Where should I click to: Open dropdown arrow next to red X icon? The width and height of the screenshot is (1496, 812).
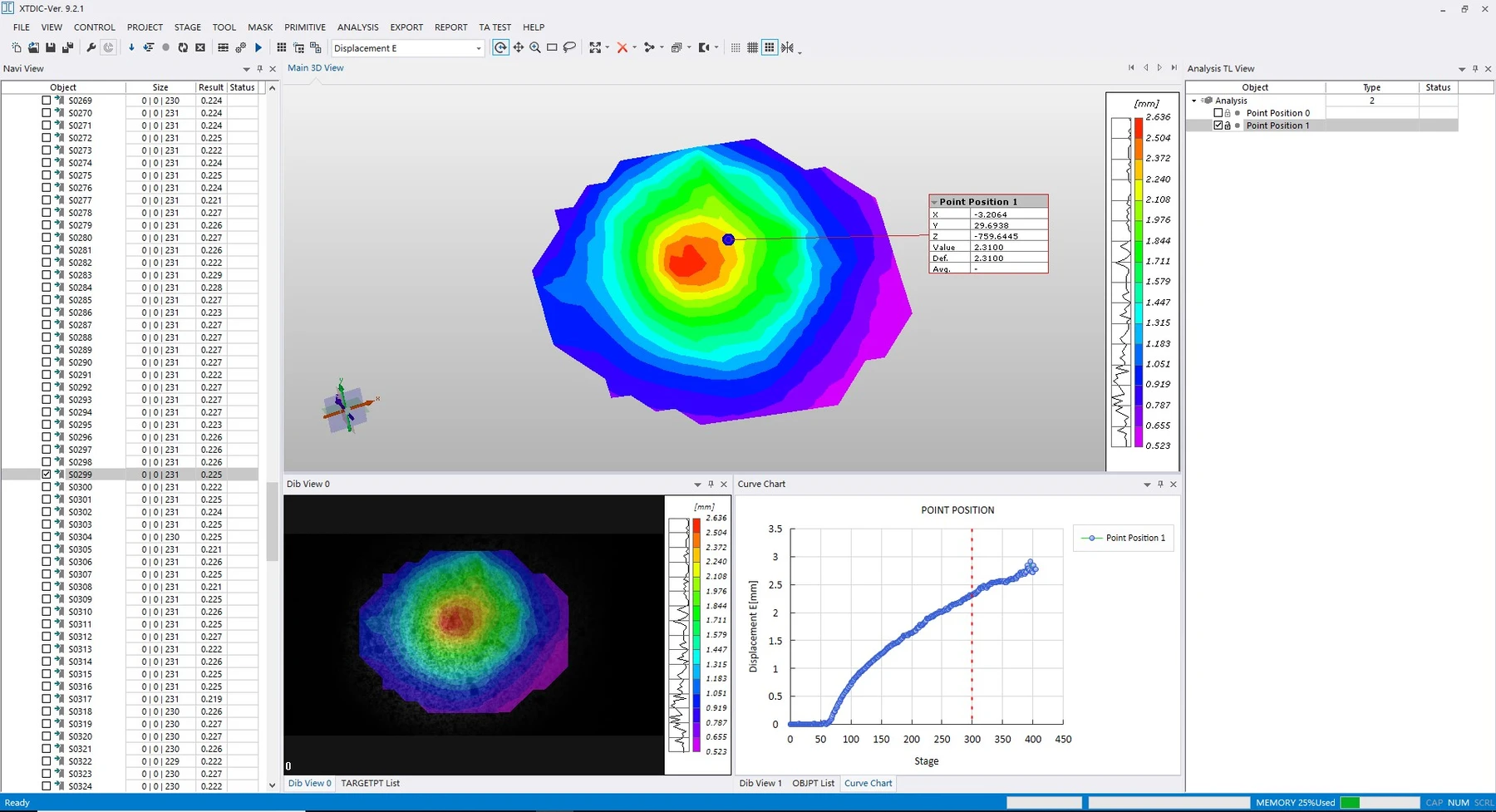(x=634, y=48)
